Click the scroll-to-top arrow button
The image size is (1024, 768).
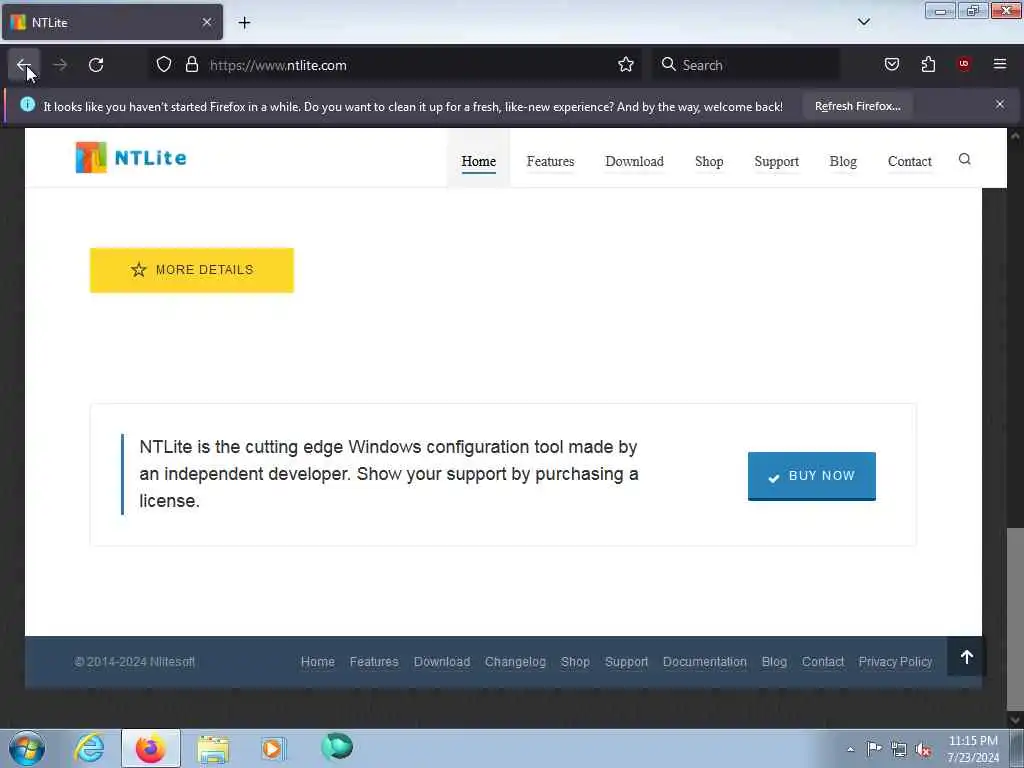tap(967, 657)
